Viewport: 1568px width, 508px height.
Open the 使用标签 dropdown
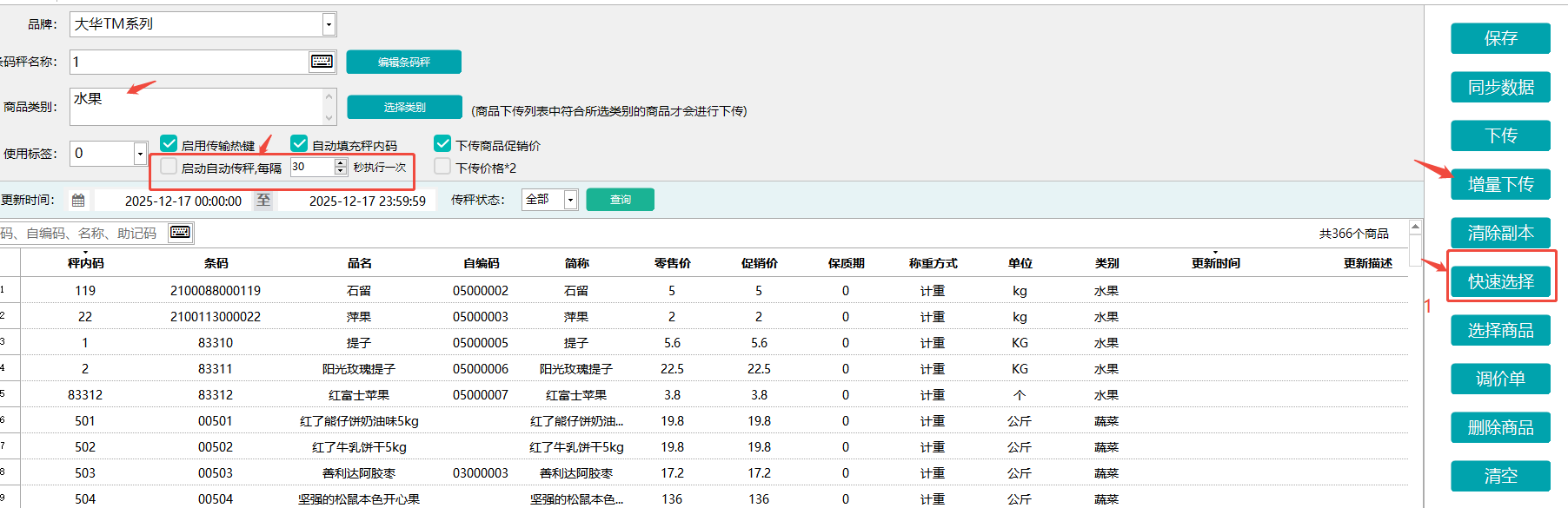pyautogui.click(x=140, y=154)
